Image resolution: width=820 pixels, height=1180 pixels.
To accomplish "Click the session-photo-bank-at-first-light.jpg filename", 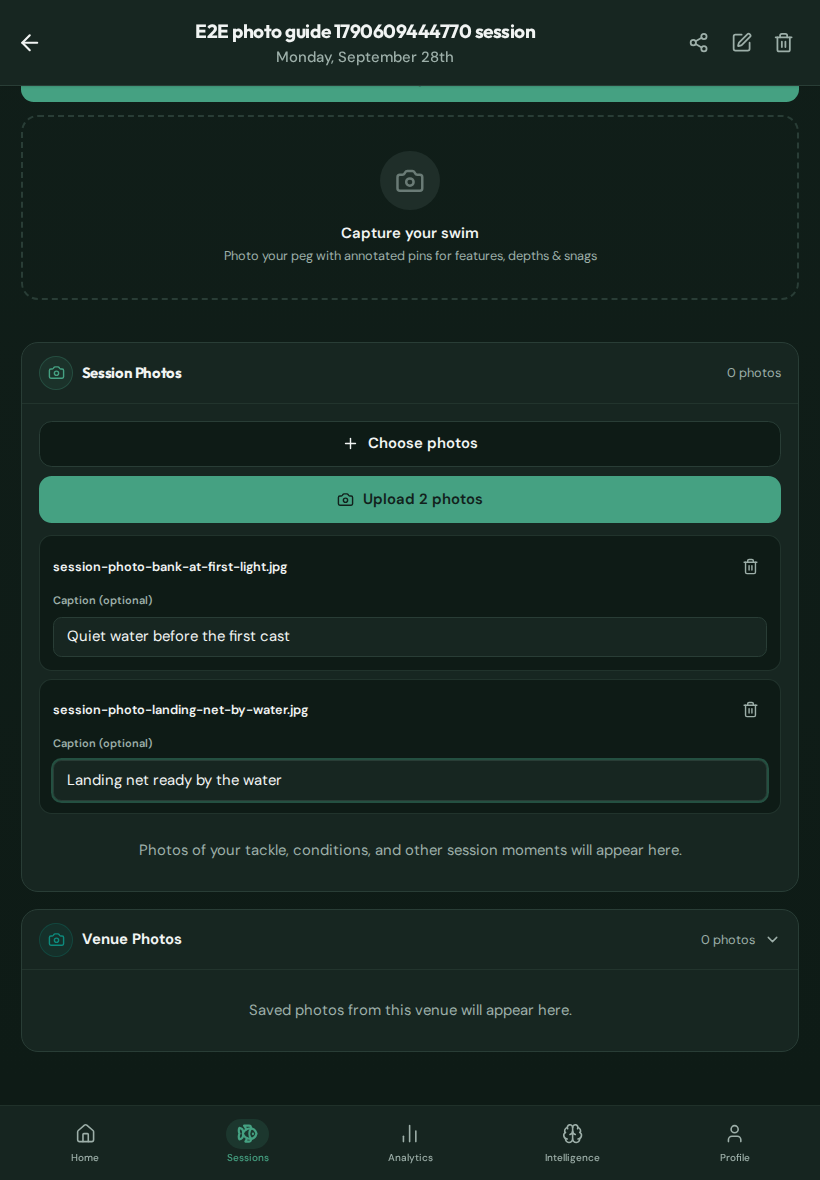I will click(170, 567).
